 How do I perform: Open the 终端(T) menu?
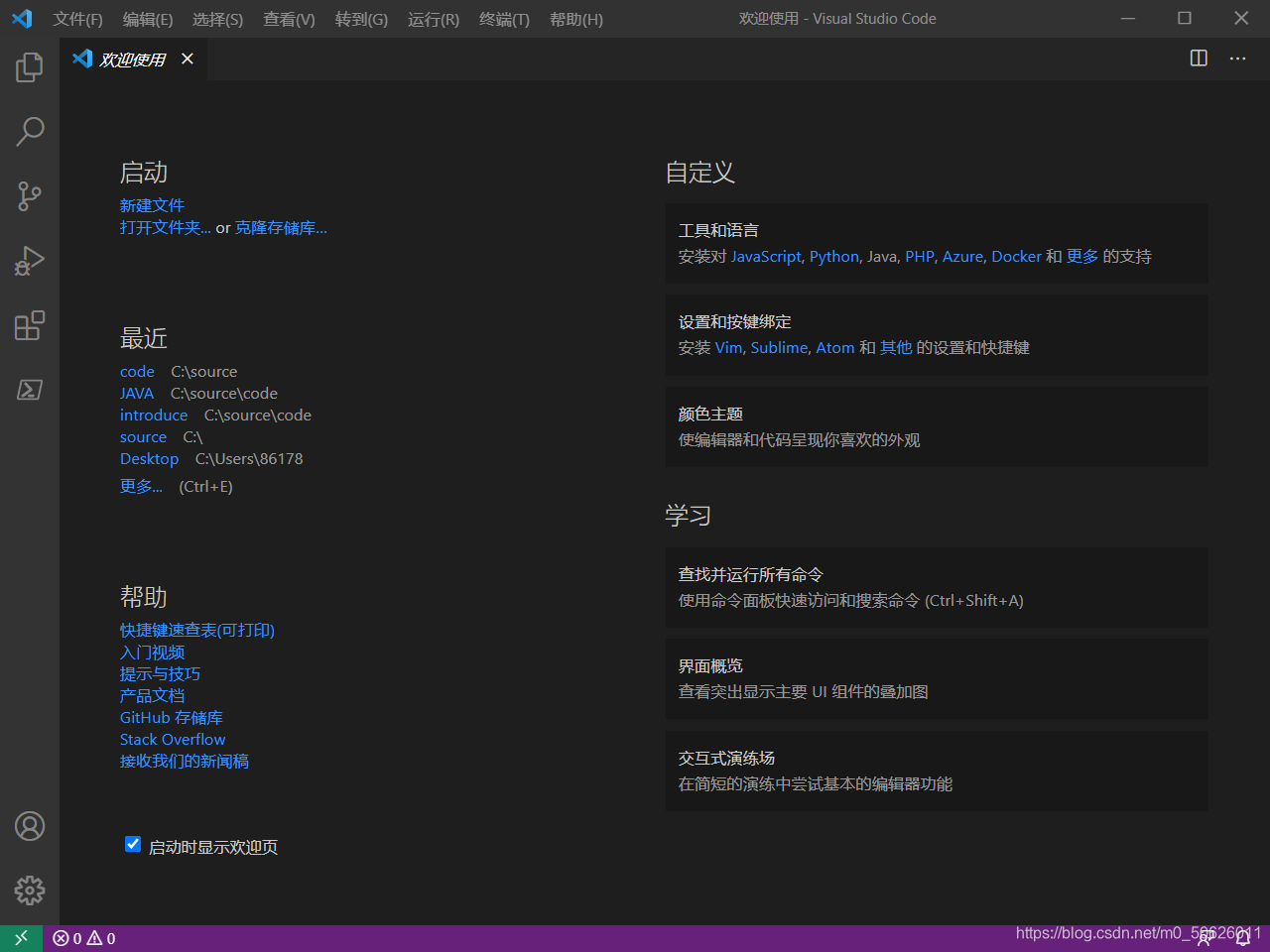(x=504, y=19)
